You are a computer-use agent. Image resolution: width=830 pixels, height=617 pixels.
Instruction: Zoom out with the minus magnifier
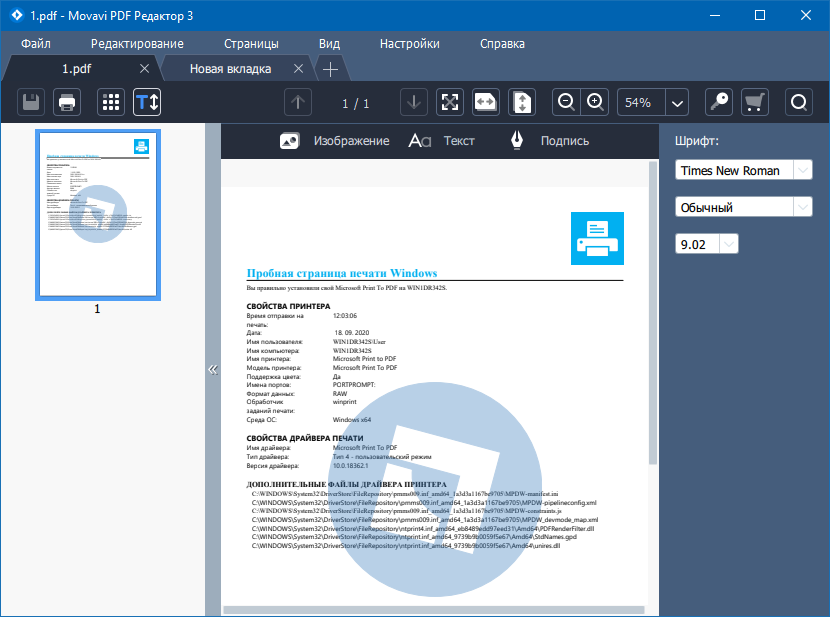[567, 102]
